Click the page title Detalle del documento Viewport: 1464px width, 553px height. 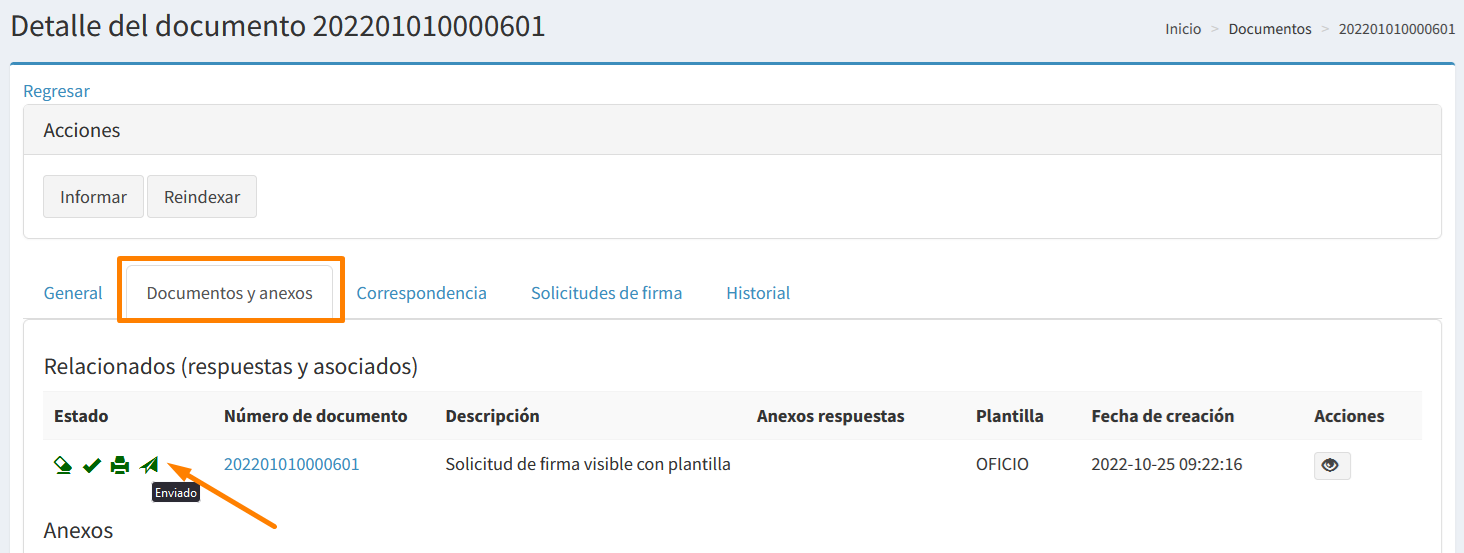(x=278, y=26)
